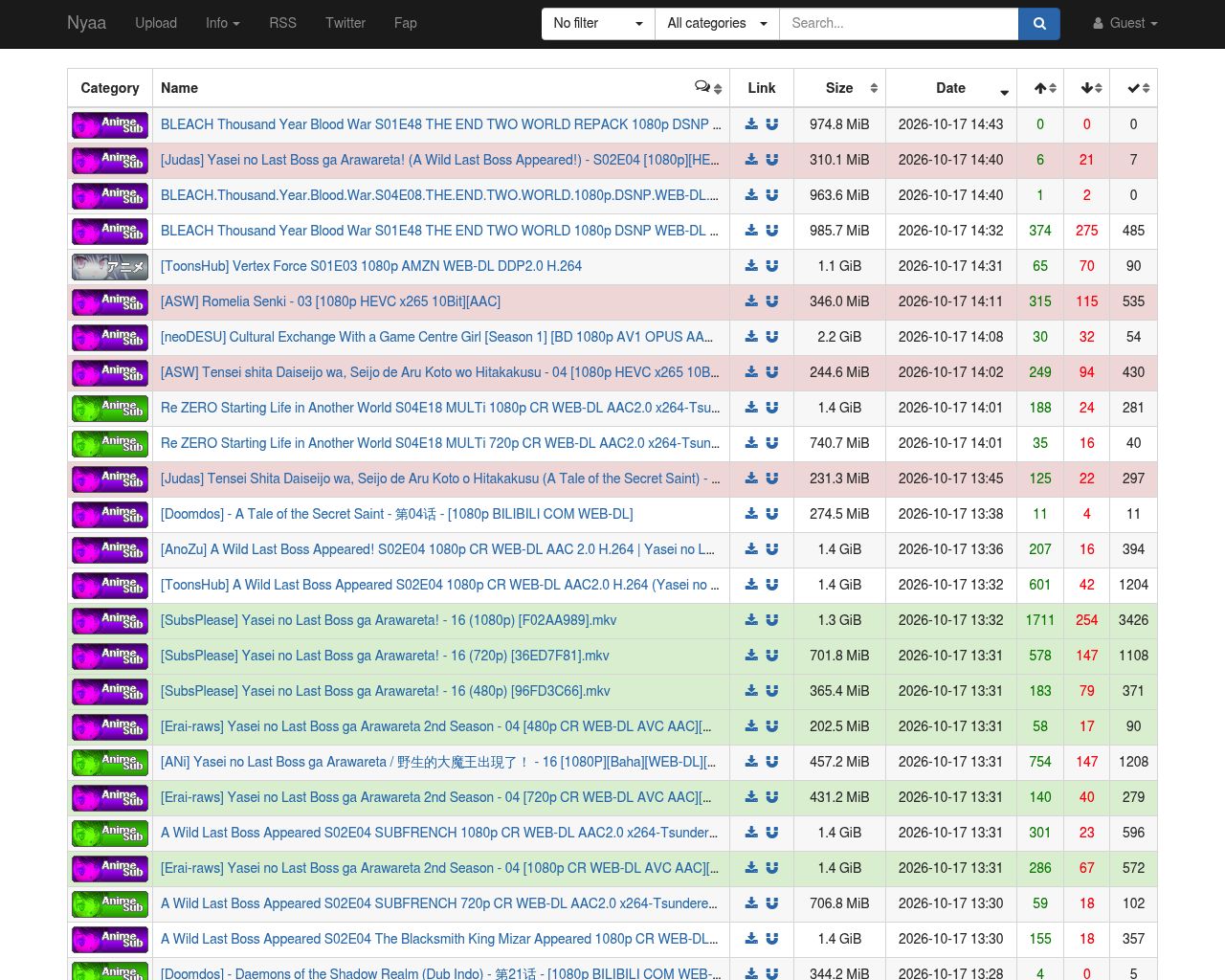Open magnet for Erai-raws Arawareta 480p row
The image size is (1225, 980).
(x=772, y=726)
